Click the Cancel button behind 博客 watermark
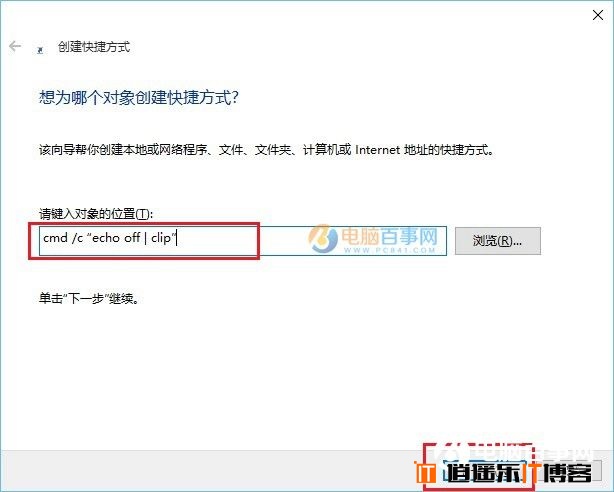 tap(570, 471)
